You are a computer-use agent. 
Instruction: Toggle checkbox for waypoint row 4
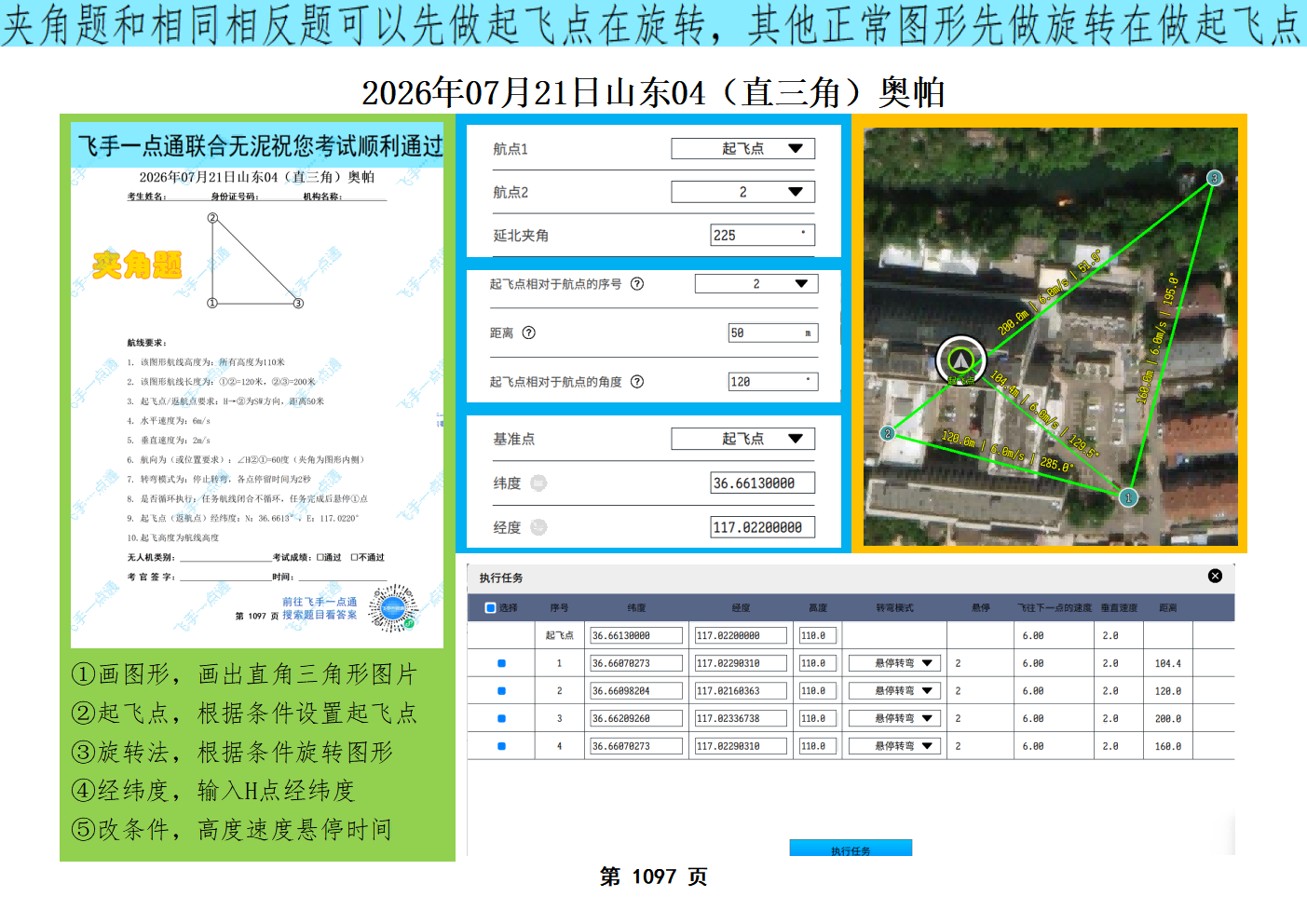tap(501, 746)
